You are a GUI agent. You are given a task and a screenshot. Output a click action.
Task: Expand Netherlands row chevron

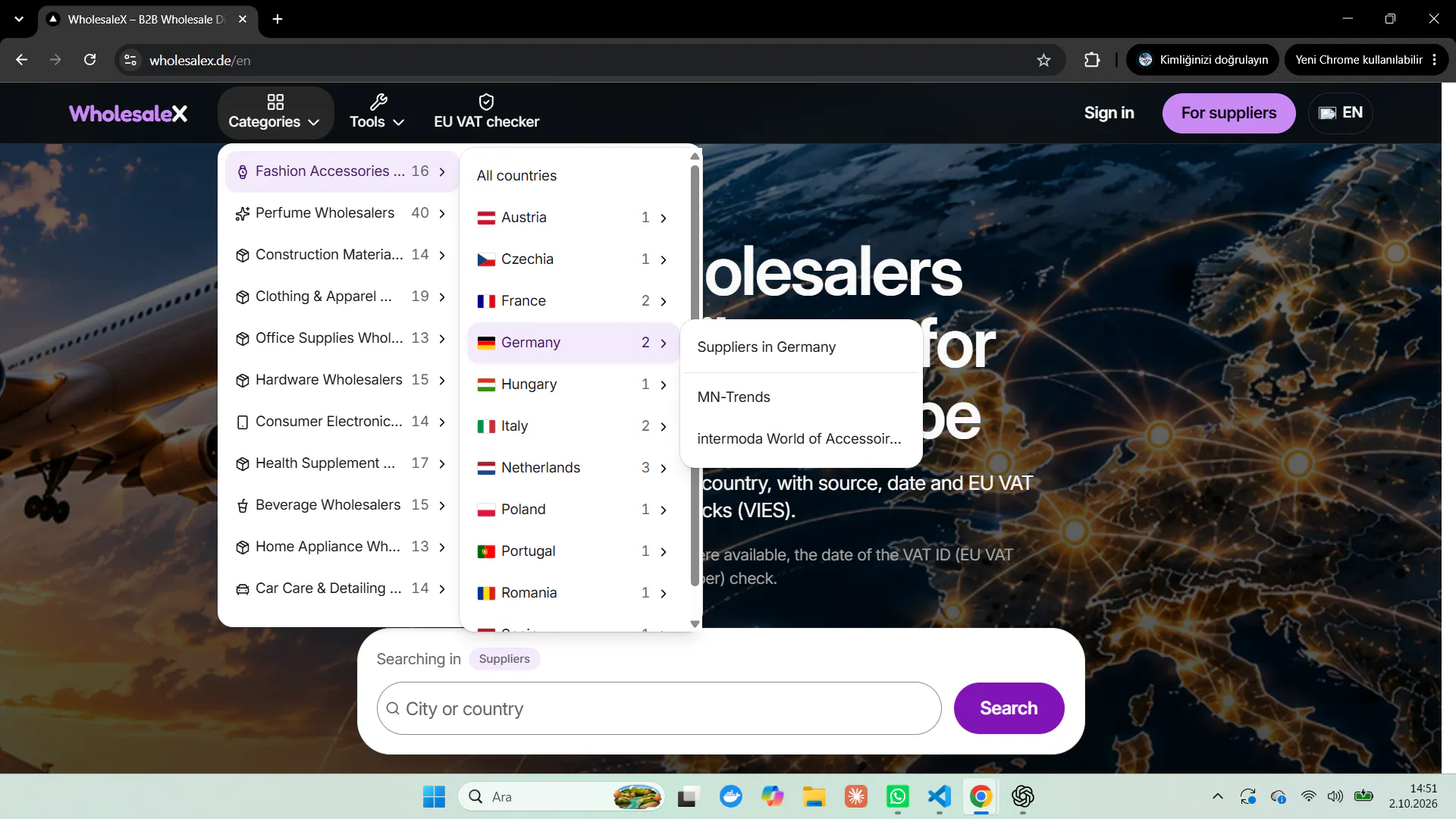point(664,469)
